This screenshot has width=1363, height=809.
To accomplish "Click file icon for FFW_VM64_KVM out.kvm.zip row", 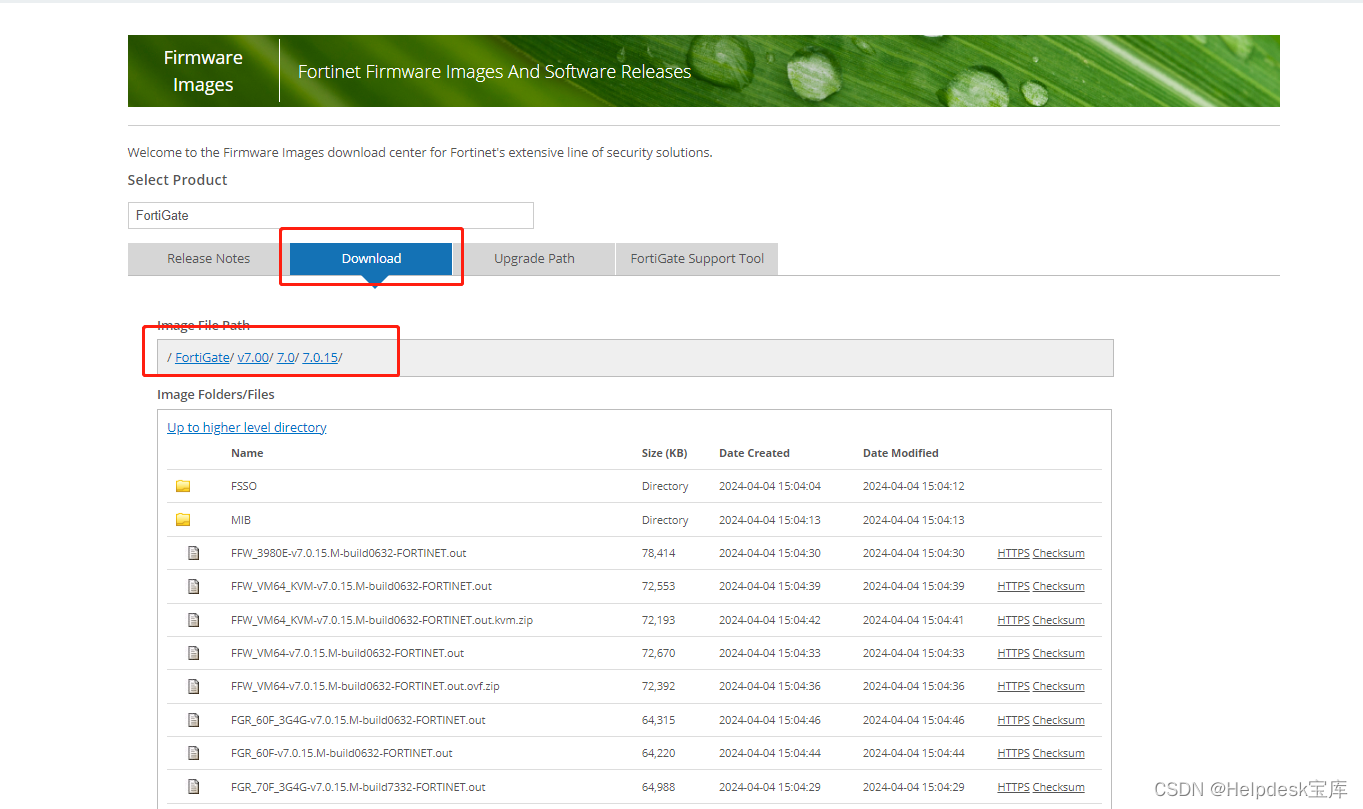I will 194,620.
